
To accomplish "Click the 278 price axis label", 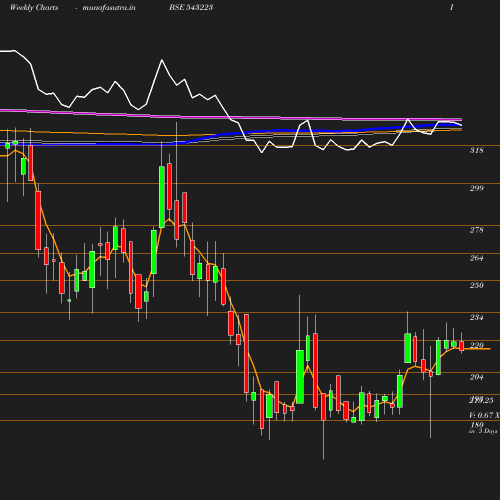I will [476, 230].
